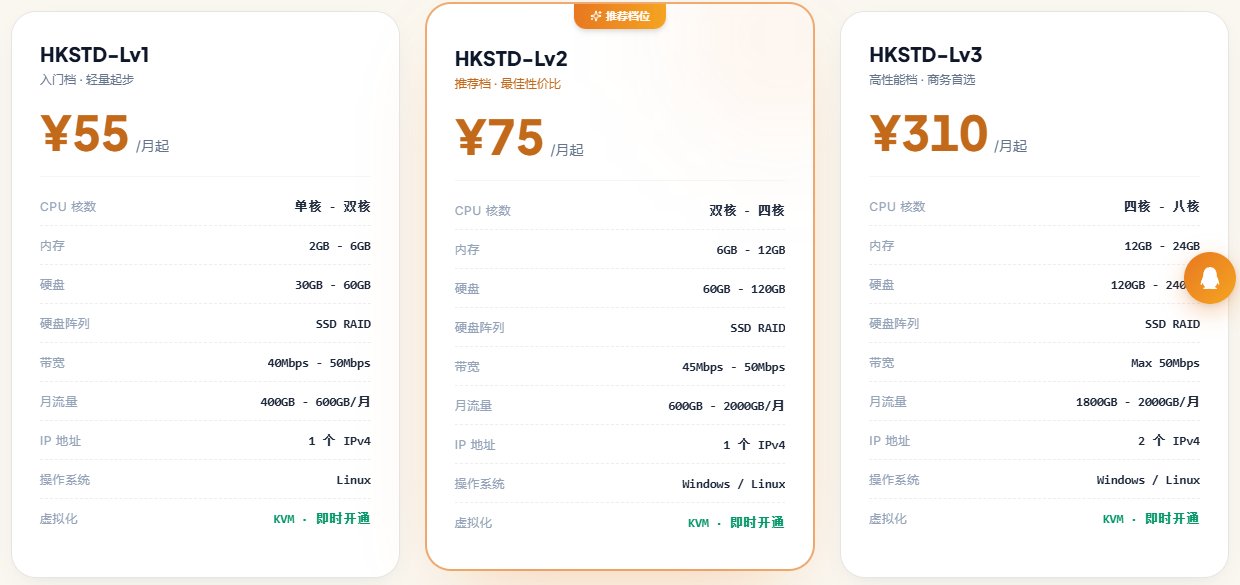Screen dimensions: 1240x585
Task: Click Lv2 operating system Windows / Linux
Action: click(x=734, y=484)
